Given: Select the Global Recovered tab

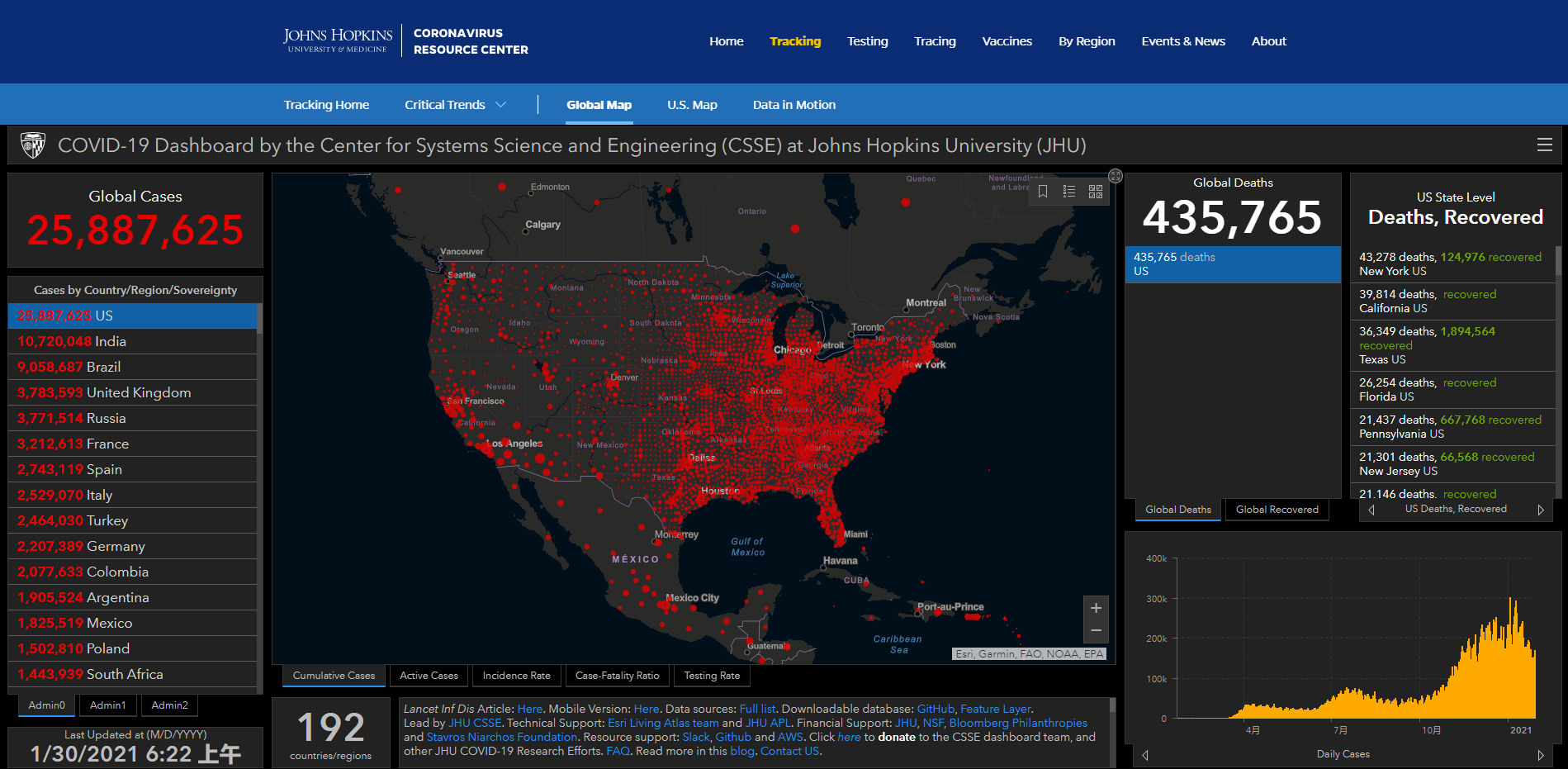Looking at the screenshot, I should click(x=1277, y=510).
